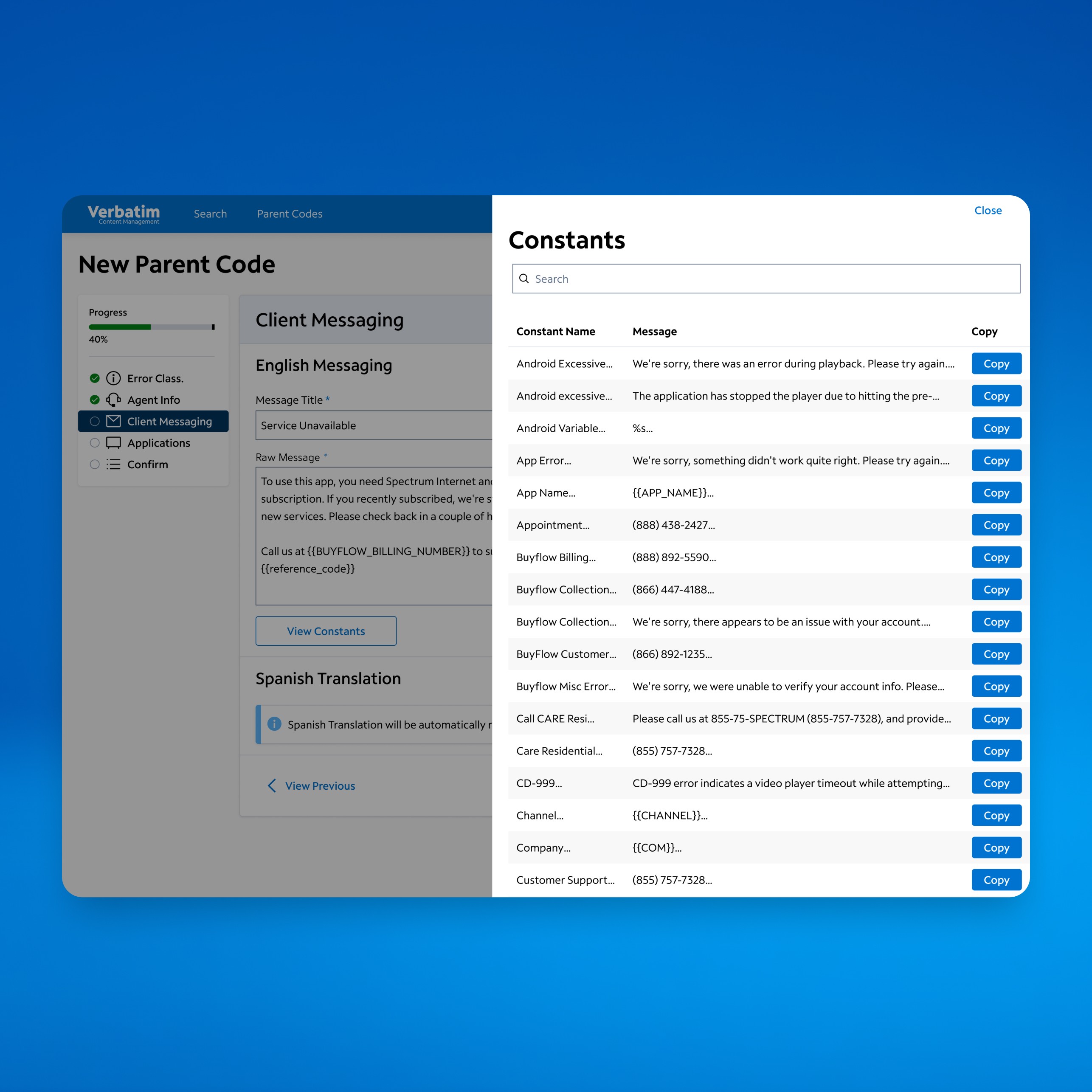Click the Client Messaging envelope icon
Image resolution: width=1092 pixels, height=1092 pixels.
[x=114, y=421]
